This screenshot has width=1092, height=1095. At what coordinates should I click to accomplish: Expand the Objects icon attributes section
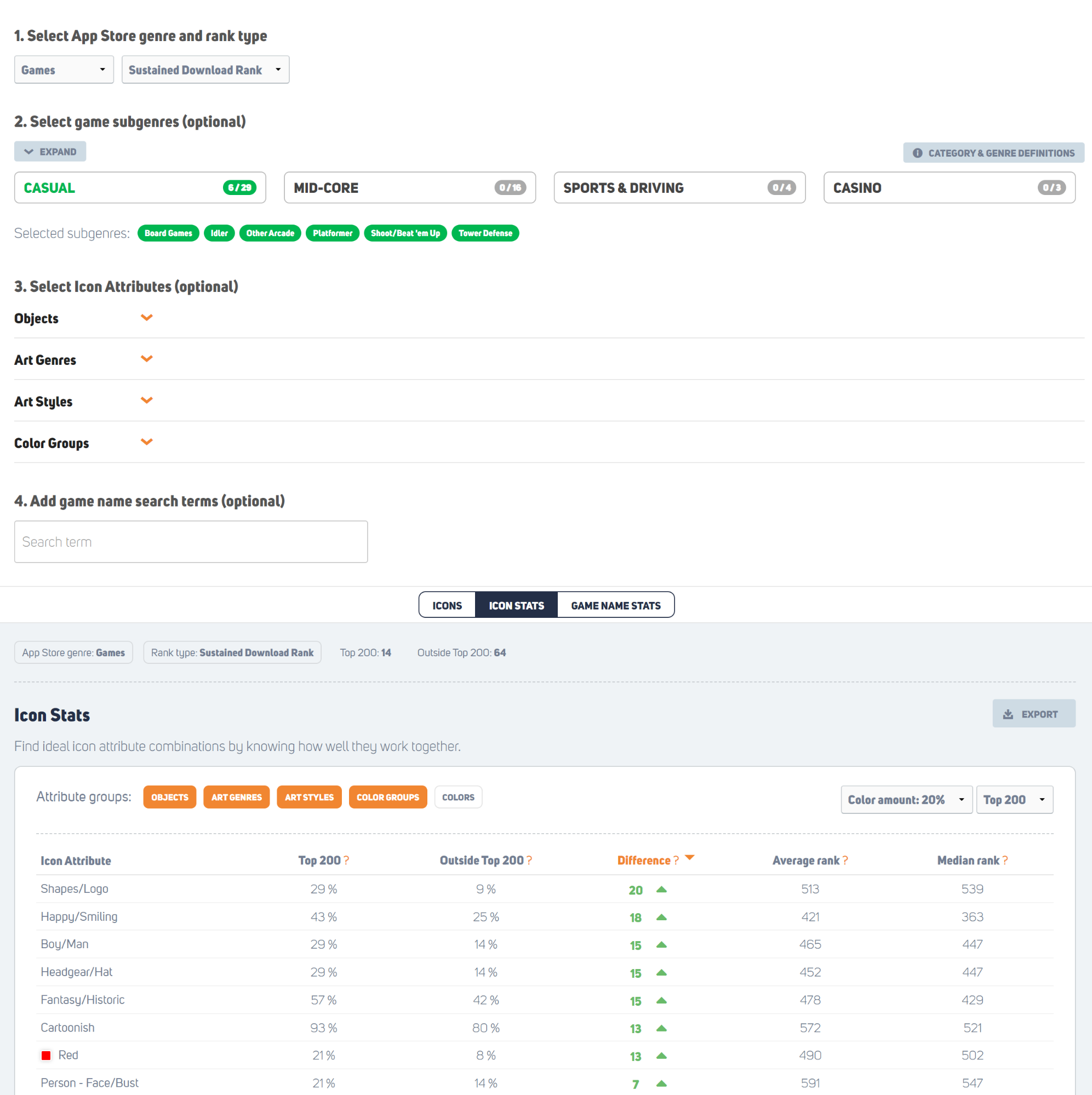tap(146, 317)
